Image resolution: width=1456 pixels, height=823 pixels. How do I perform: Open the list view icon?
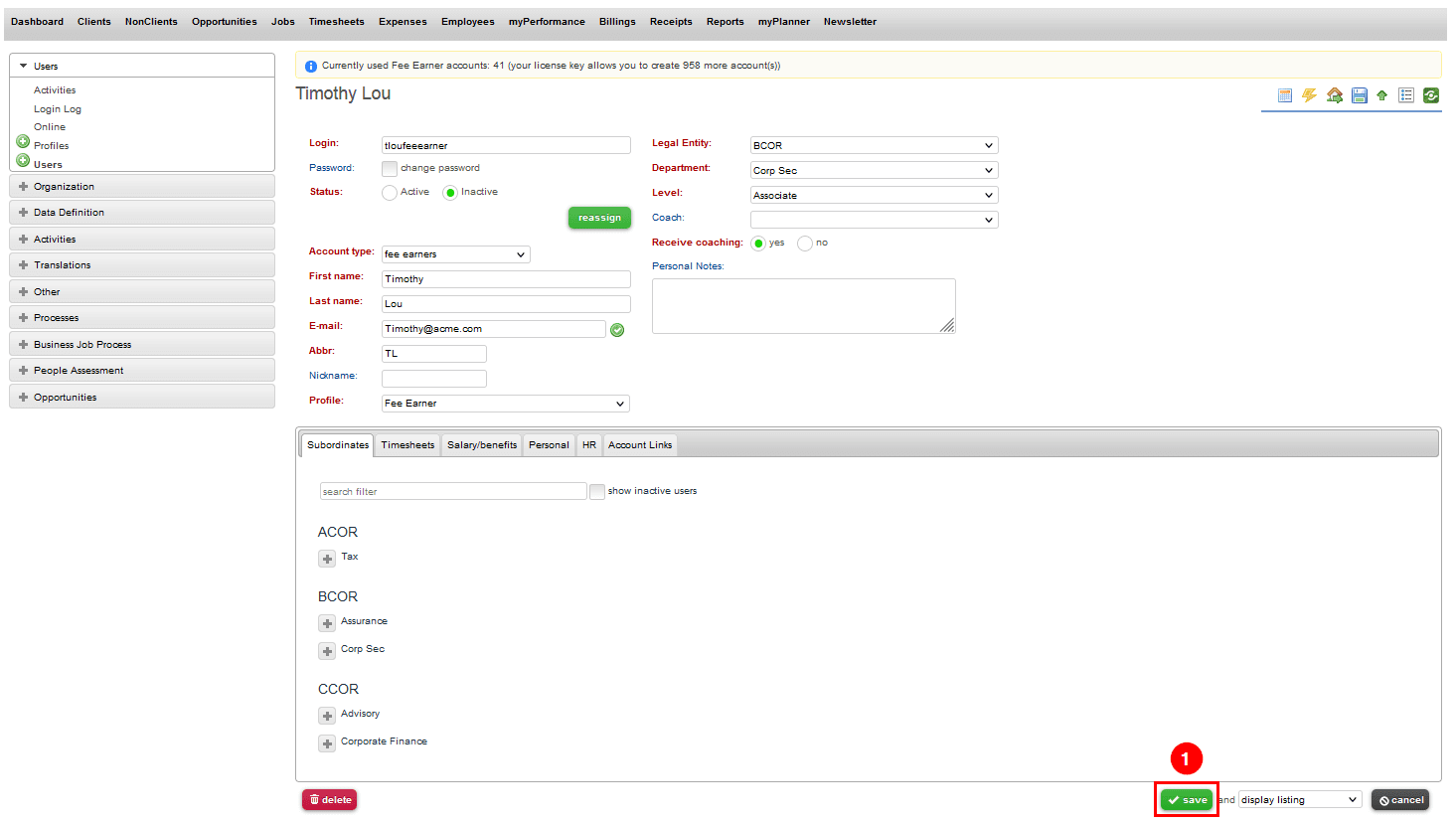(1406, 95)
